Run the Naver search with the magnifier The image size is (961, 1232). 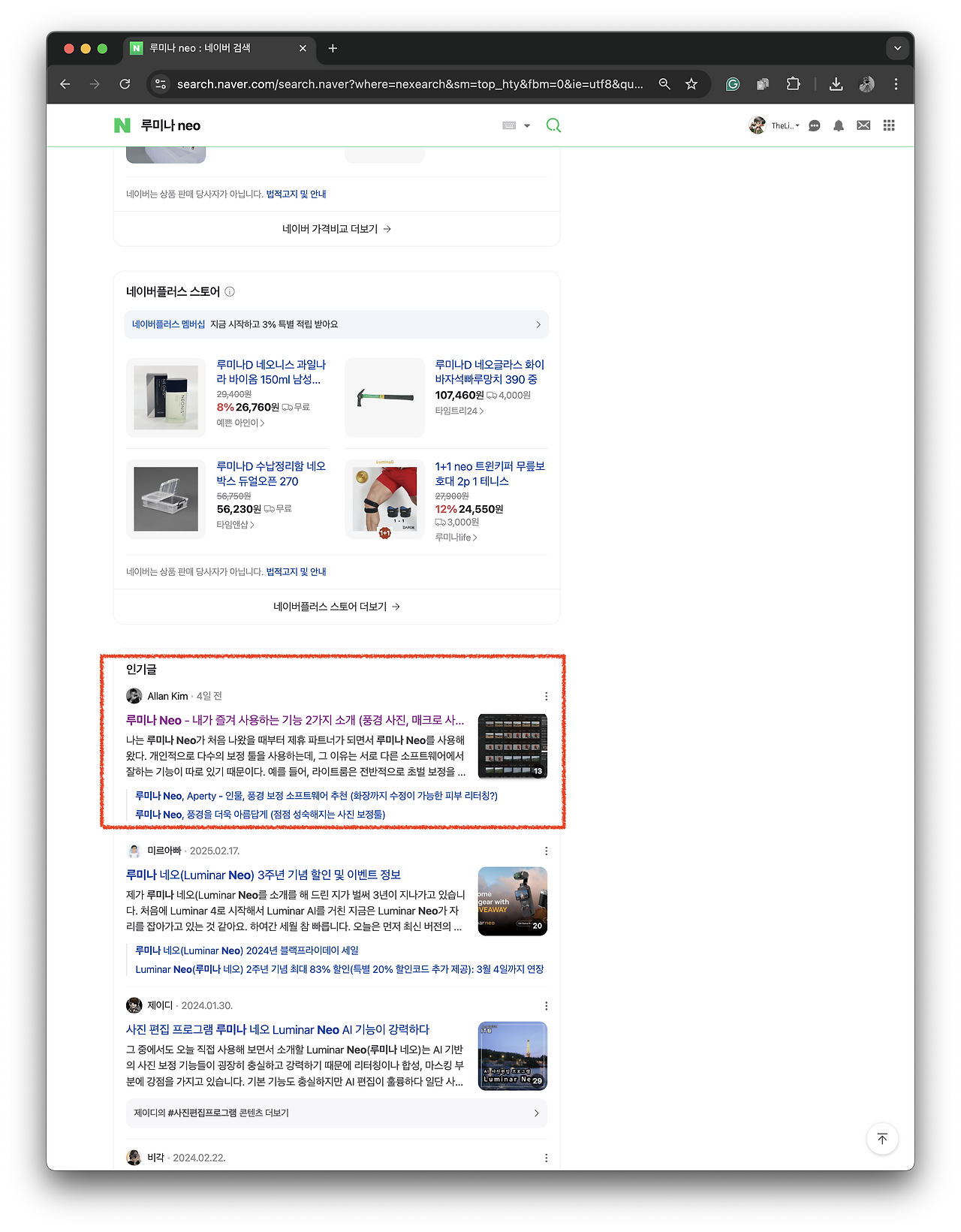click(553, 125)
